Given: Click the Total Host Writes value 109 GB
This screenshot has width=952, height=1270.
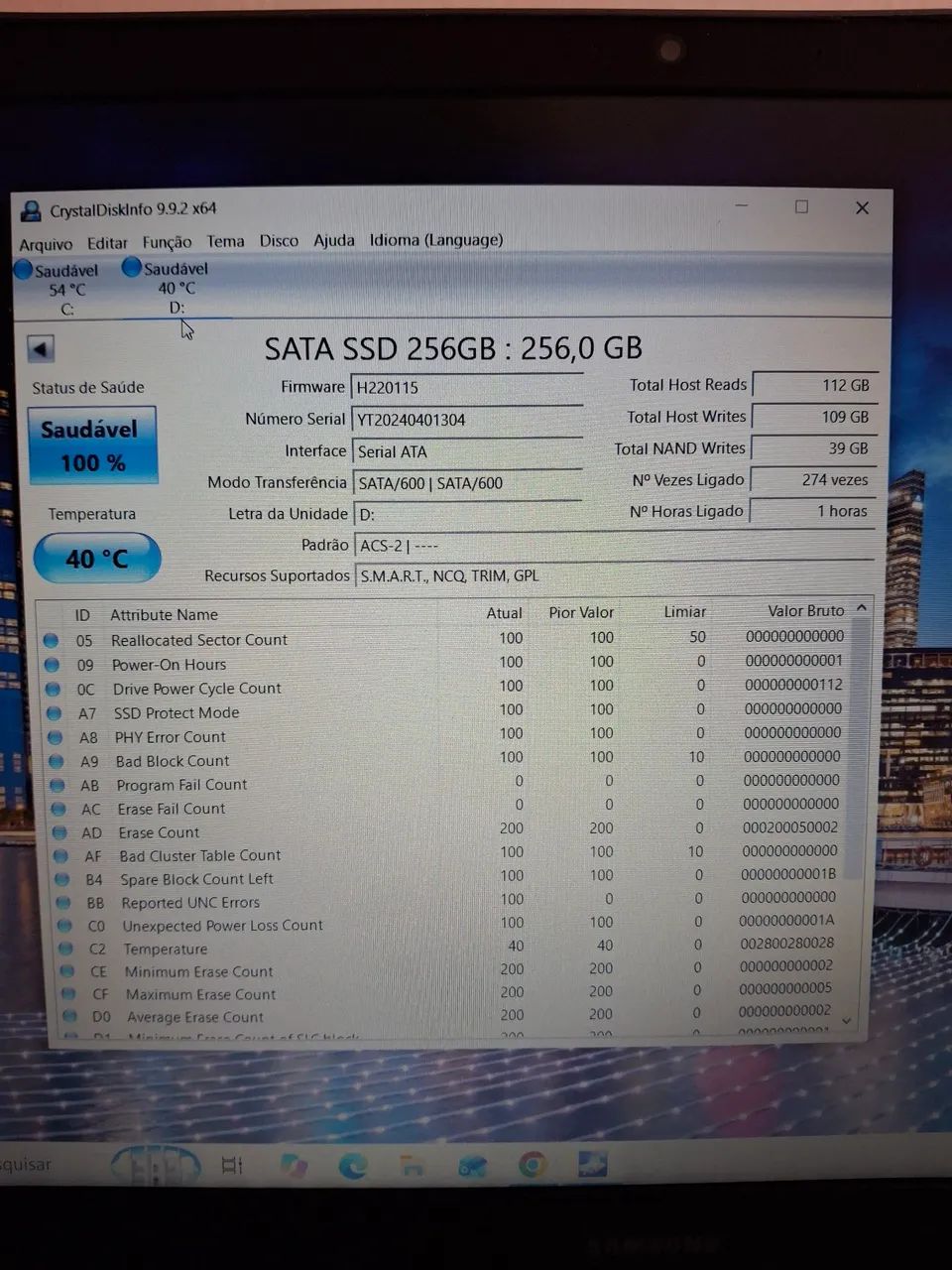Looking at the screenshot, I should tap(814, 417).
